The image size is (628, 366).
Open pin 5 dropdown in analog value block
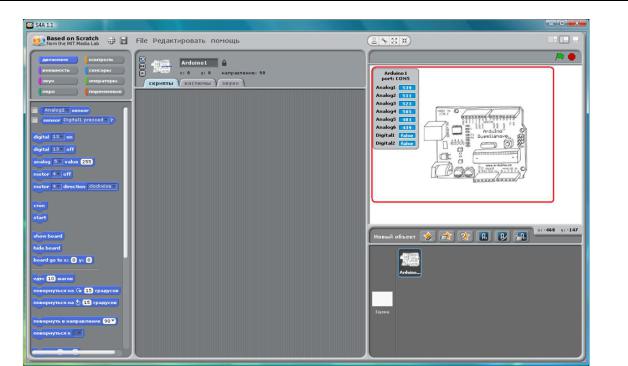point(58,162)
